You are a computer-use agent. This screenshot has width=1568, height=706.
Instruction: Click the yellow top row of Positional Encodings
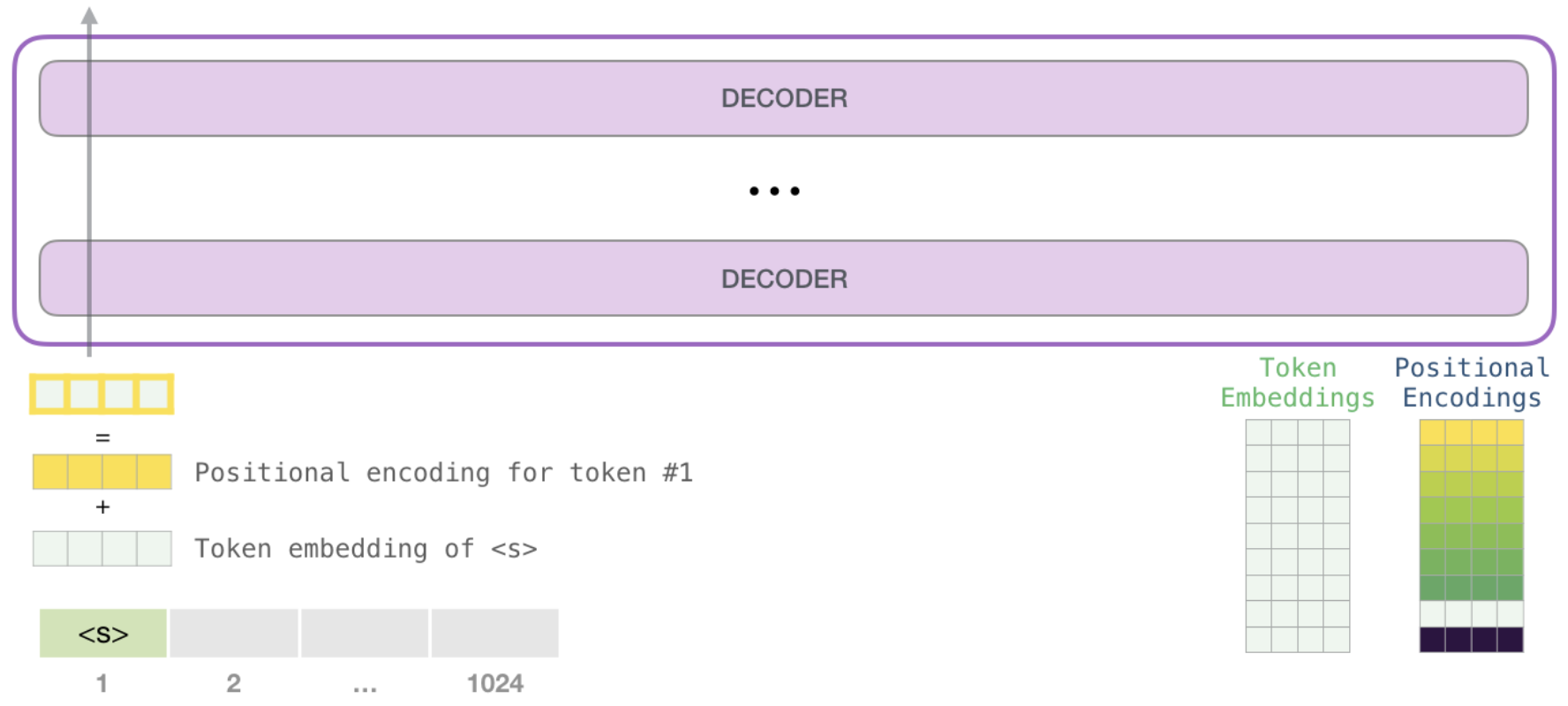tap(1472, 432)
